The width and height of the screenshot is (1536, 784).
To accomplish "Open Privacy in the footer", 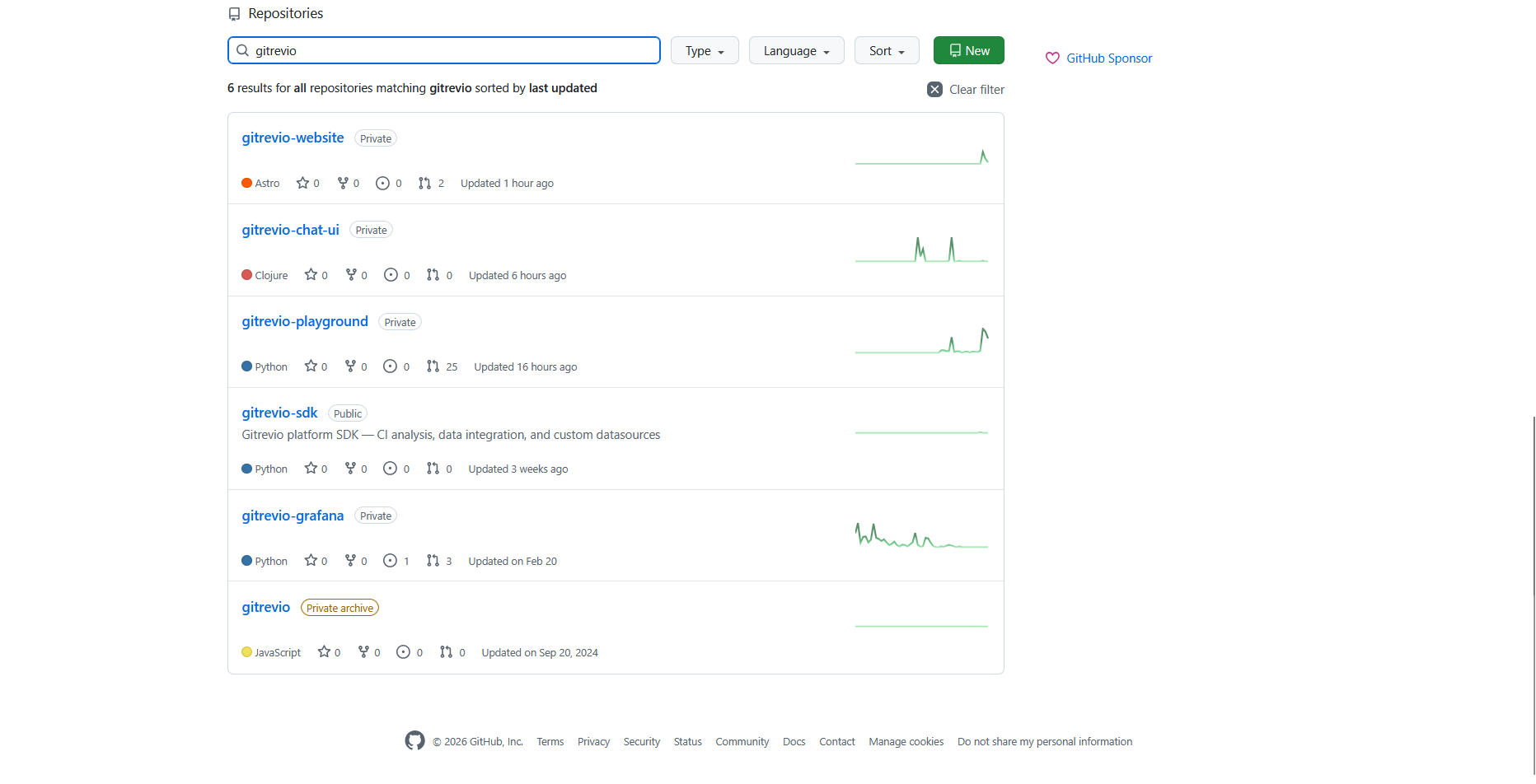I will coord(593,741).
